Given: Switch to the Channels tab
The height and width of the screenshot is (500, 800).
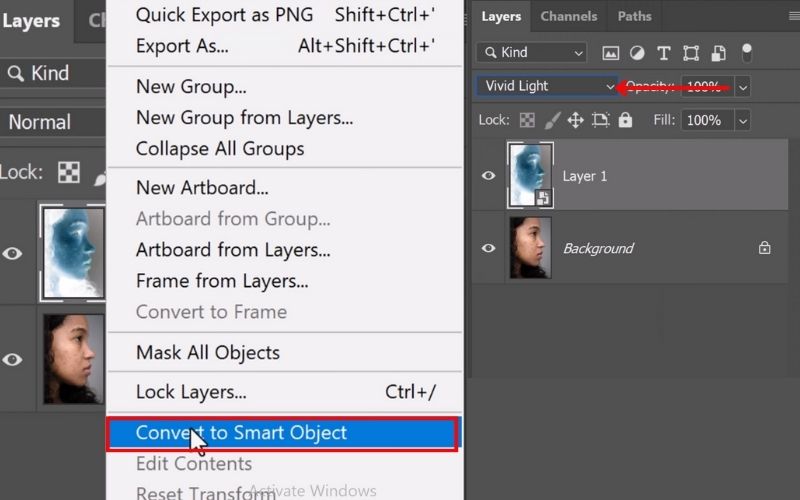Looking at the screenshot, I should [568, 16].
